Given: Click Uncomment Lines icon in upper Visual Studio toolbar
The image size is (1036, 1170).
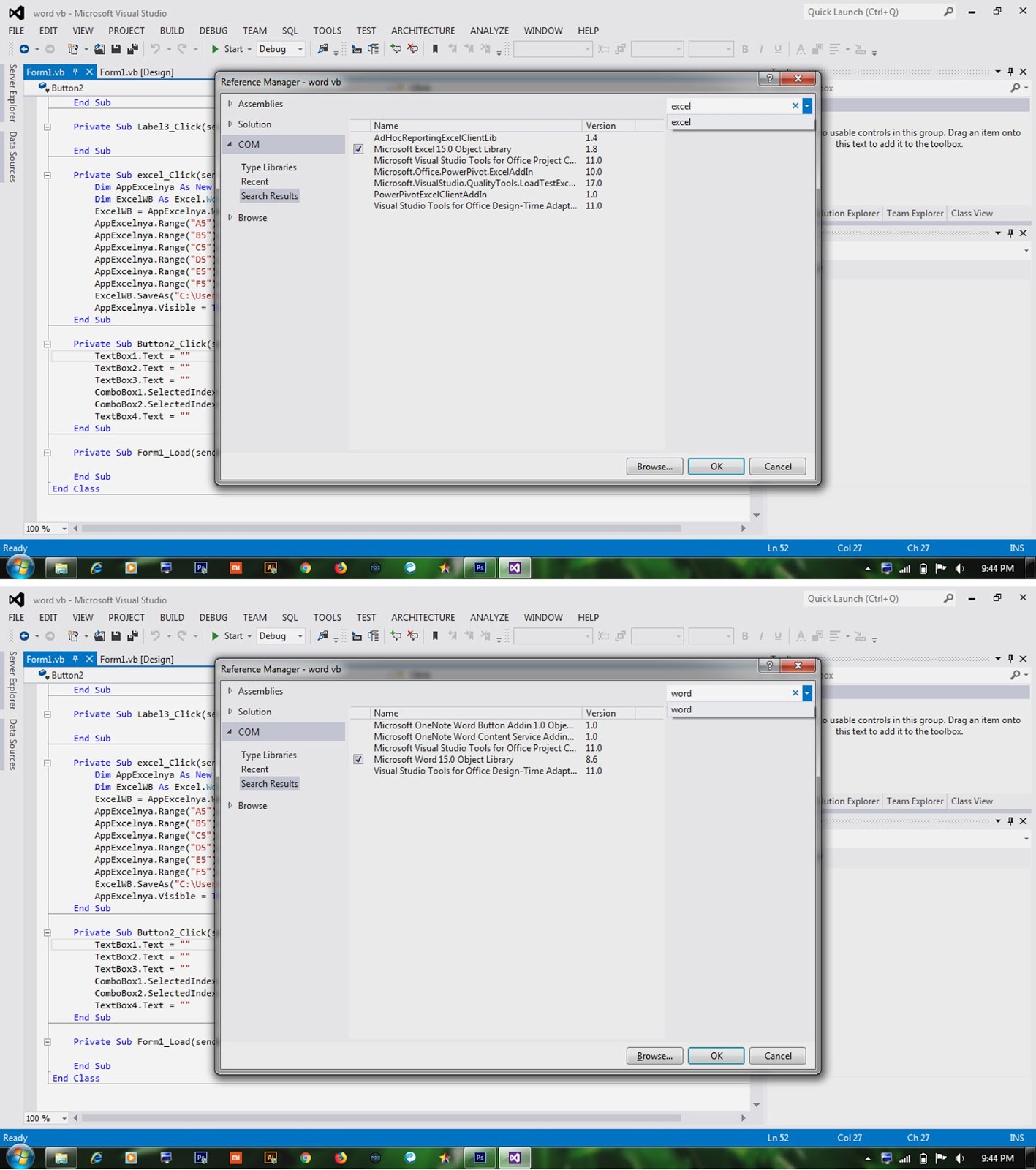Looking at the screenshot, I should 413,49.
